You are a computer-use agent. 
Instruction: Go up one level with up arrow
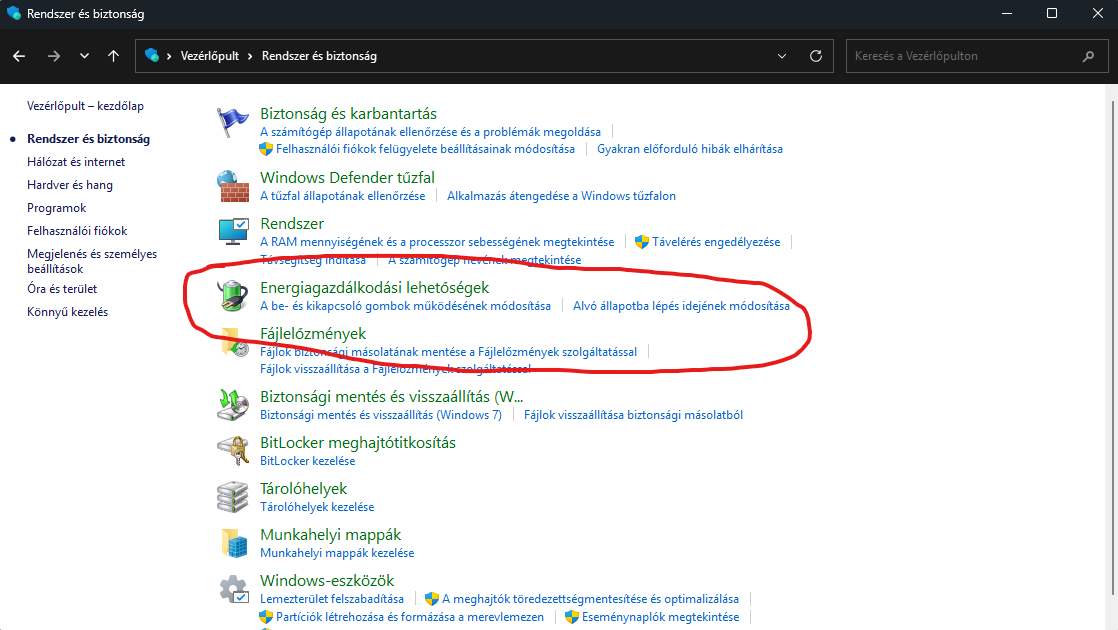pos(113,56)
